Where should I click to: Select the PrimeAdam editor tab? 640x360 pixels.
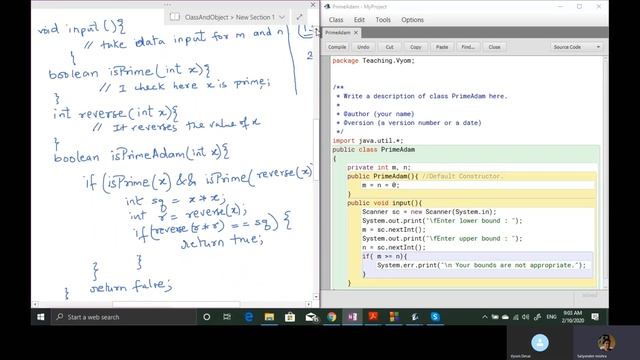coord(338,33)
